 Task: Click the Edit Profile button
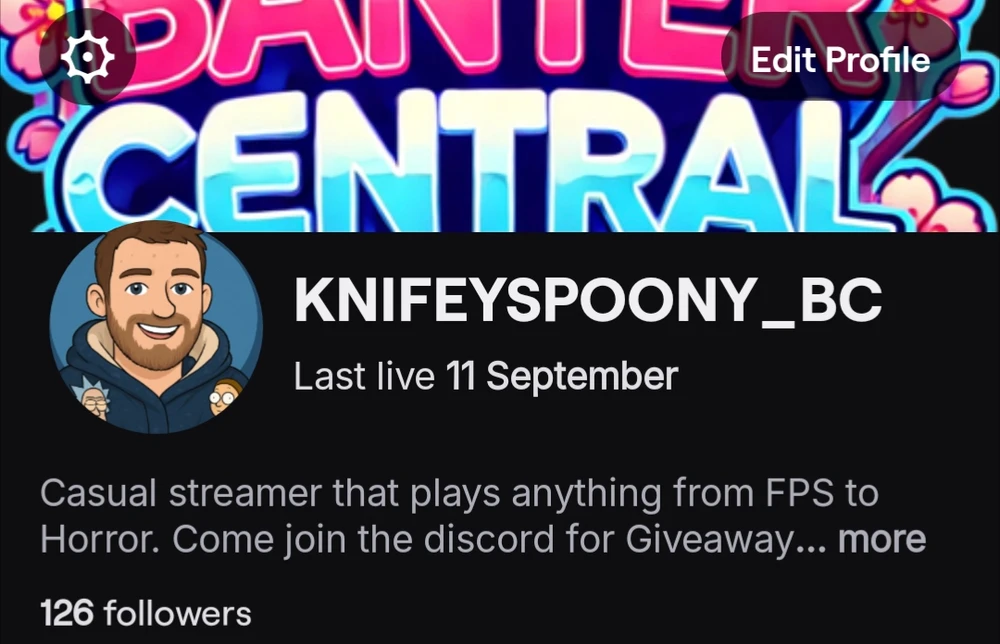(841, 59)
